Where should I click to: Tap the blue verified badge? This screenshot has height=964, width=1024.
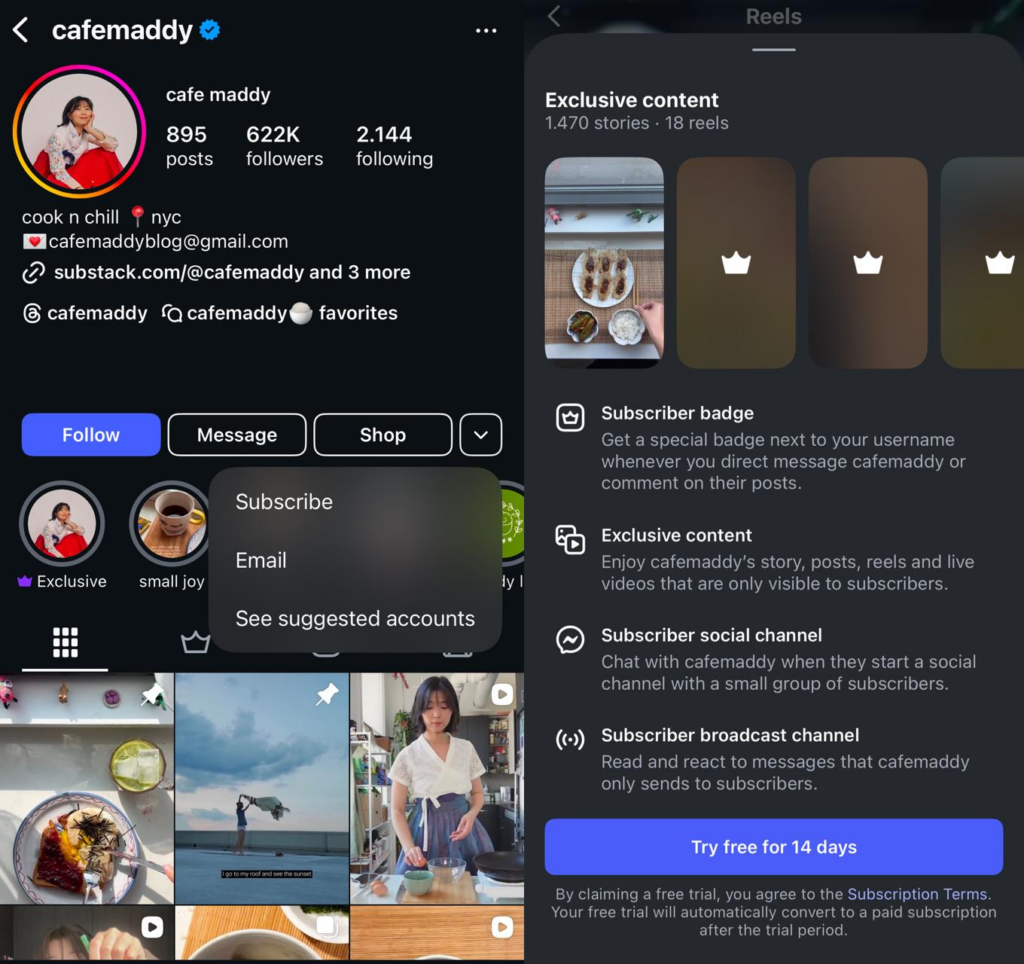pyautogui.click(x=210, y=31)
